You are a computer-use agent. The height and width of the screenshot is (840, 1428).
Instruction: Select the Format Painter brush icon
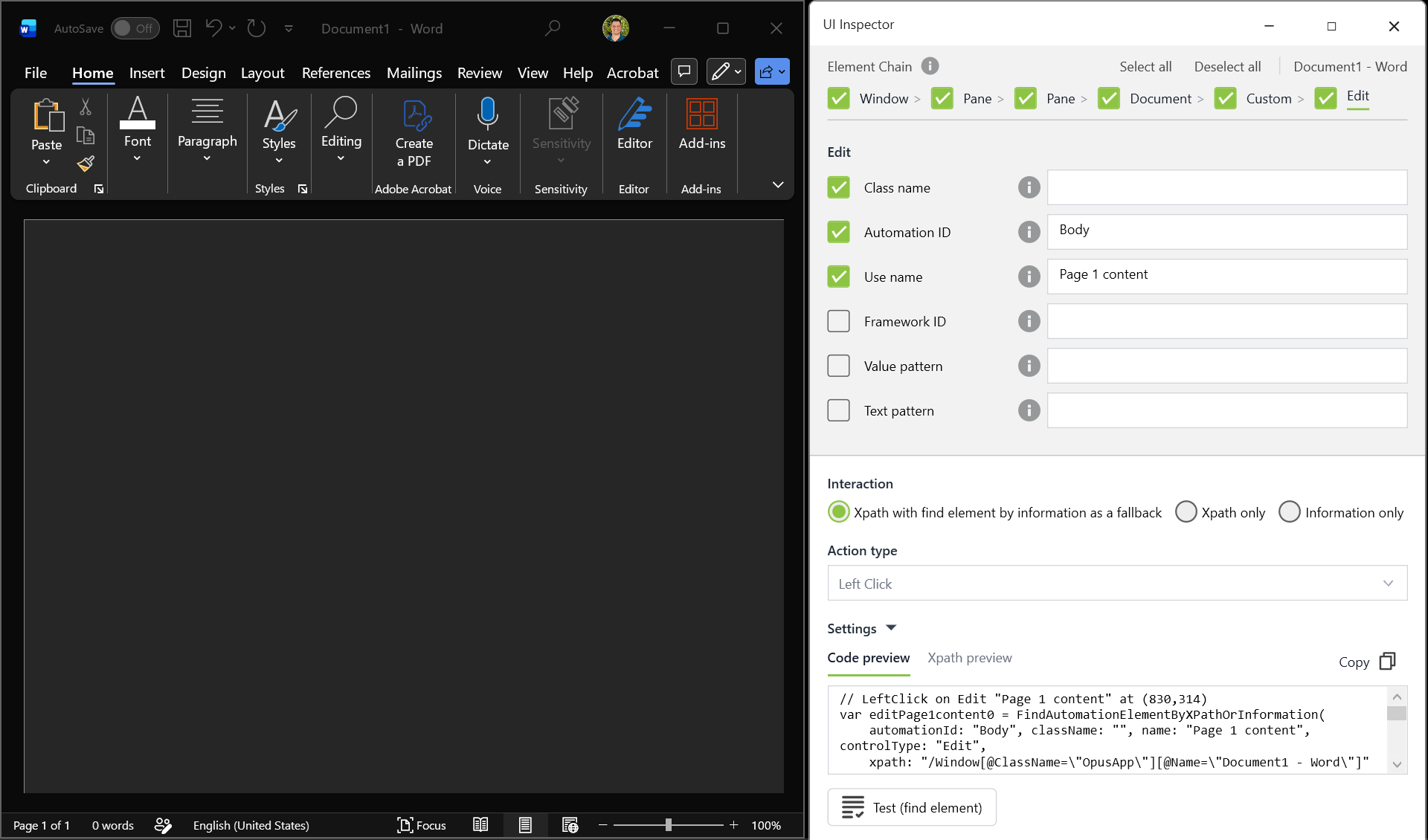[86, 163]
